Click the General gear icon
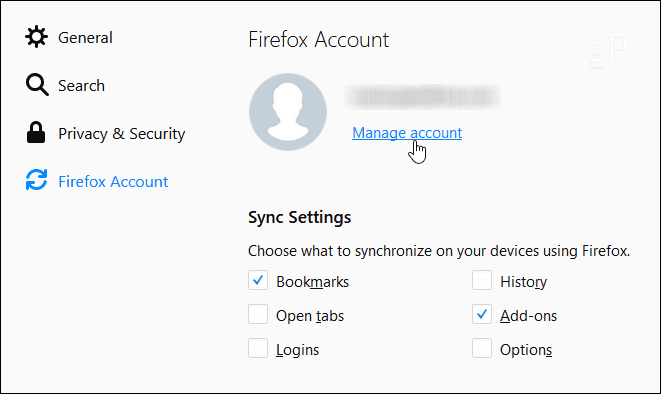The width and height of the screenshot is (661, 394). coord(37,37)
